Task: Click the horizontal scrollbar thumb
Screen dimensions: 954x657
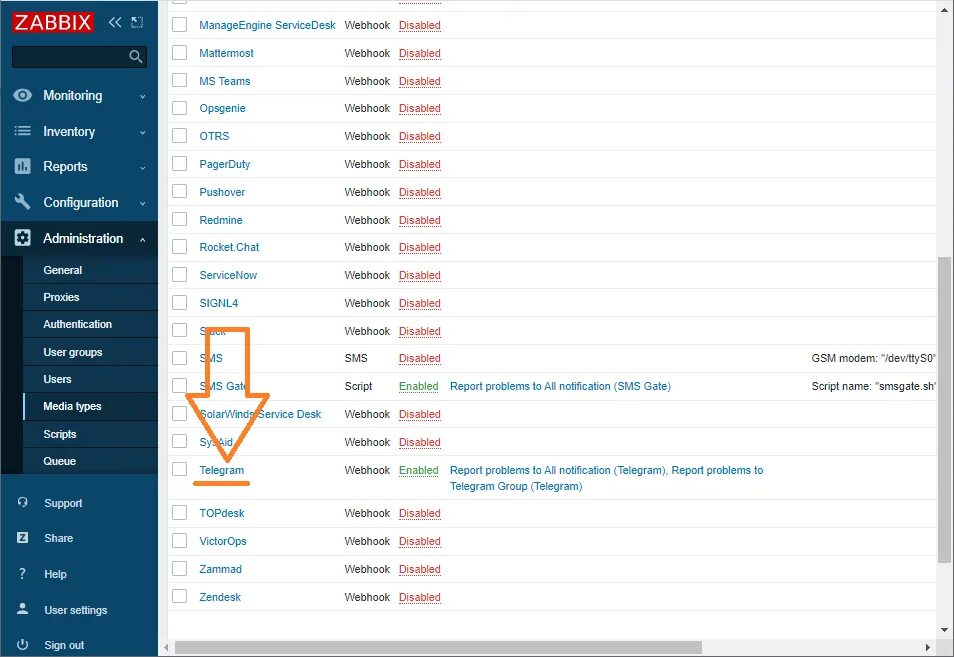Action: click(x=438, y=647)
